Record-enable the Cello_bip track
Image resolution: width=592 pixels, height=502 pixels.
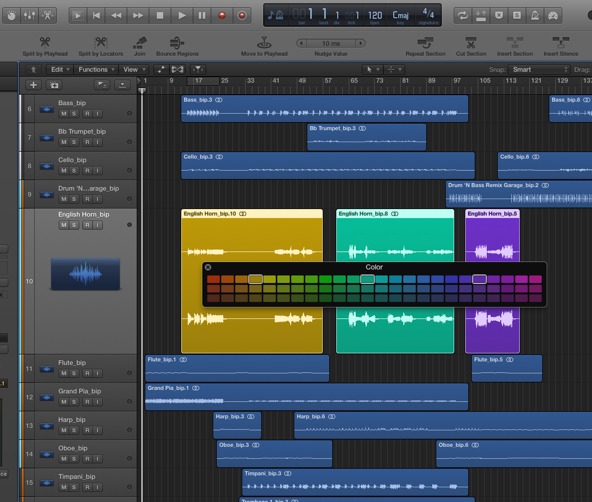87,171
